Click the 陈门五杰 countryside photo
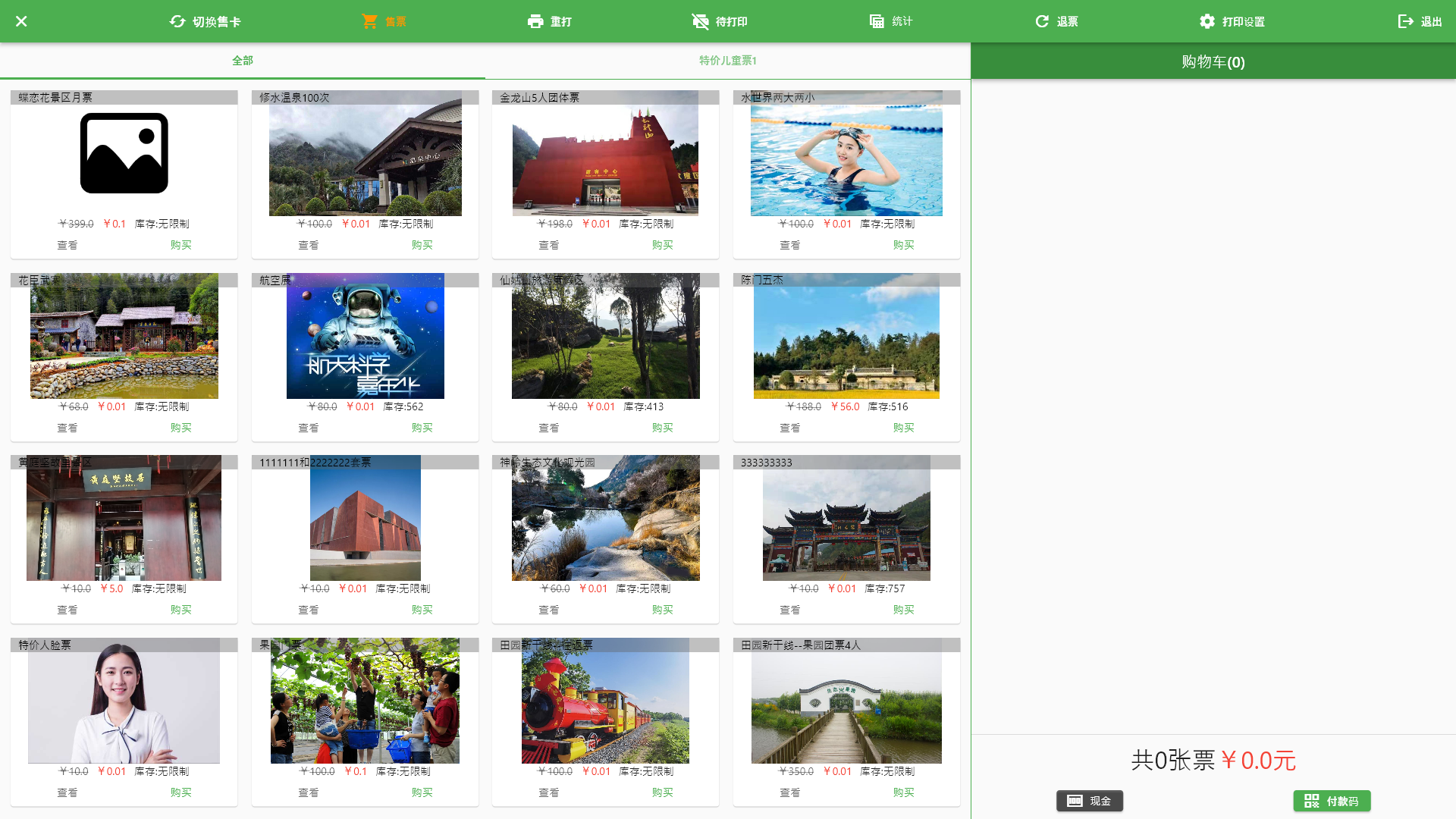1456x819 pixels. coord(846,336)
